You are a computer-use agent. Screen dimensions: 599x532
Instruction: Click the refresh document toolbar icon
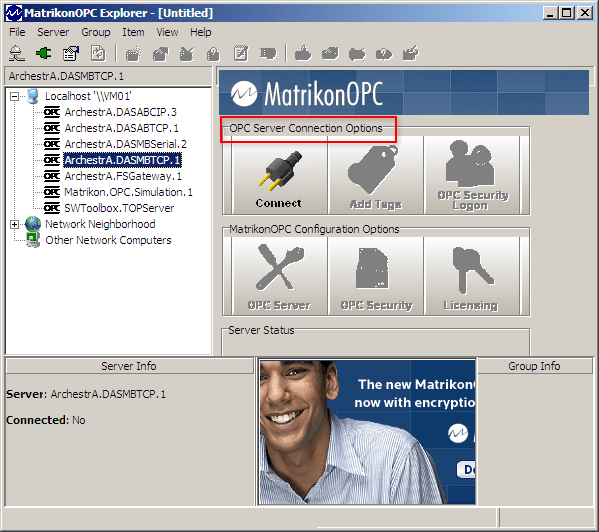(x=98, y=53)
